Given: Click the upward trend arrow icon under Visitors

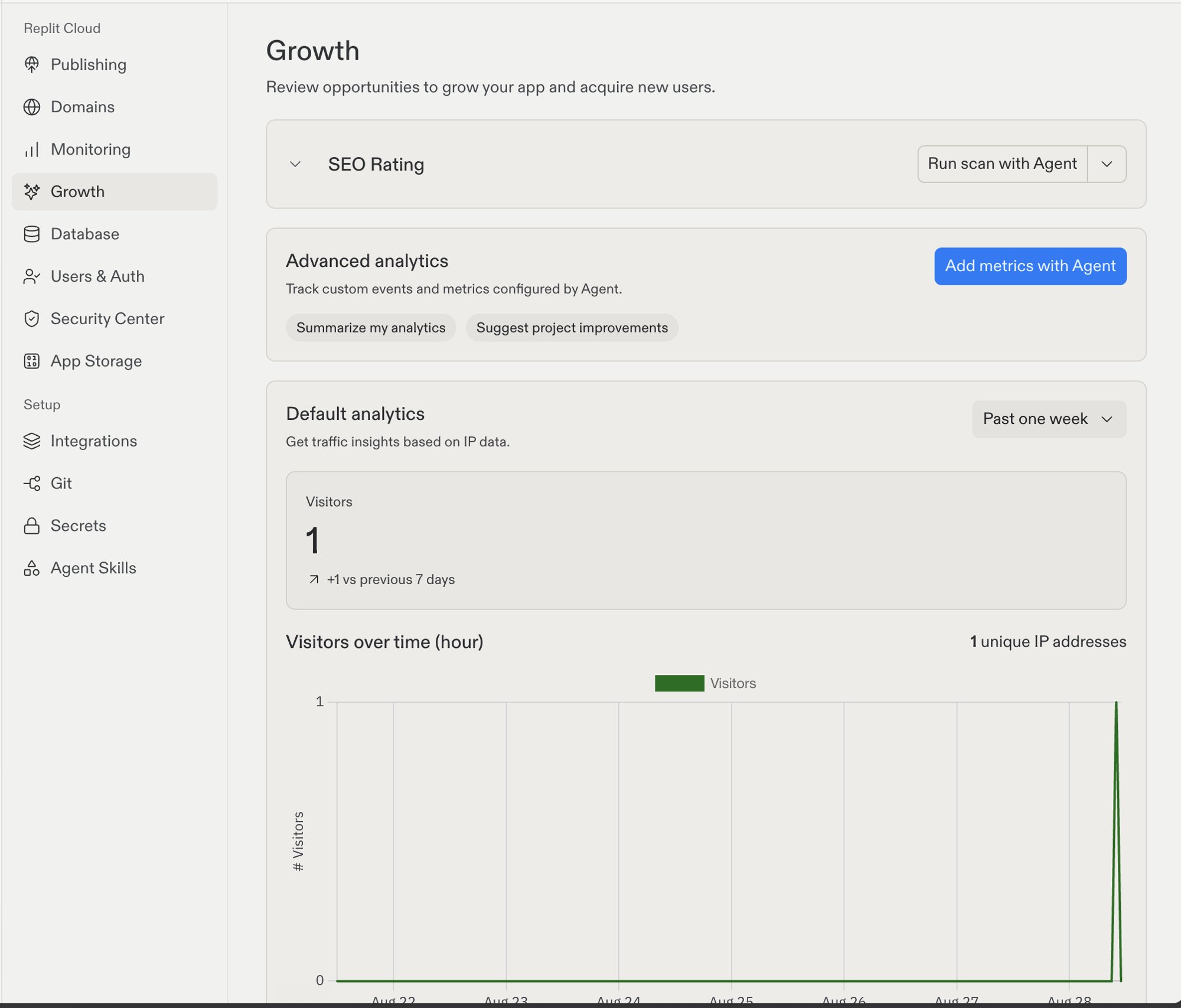Looking at the screenshot, I should click(x=314, y=579).
